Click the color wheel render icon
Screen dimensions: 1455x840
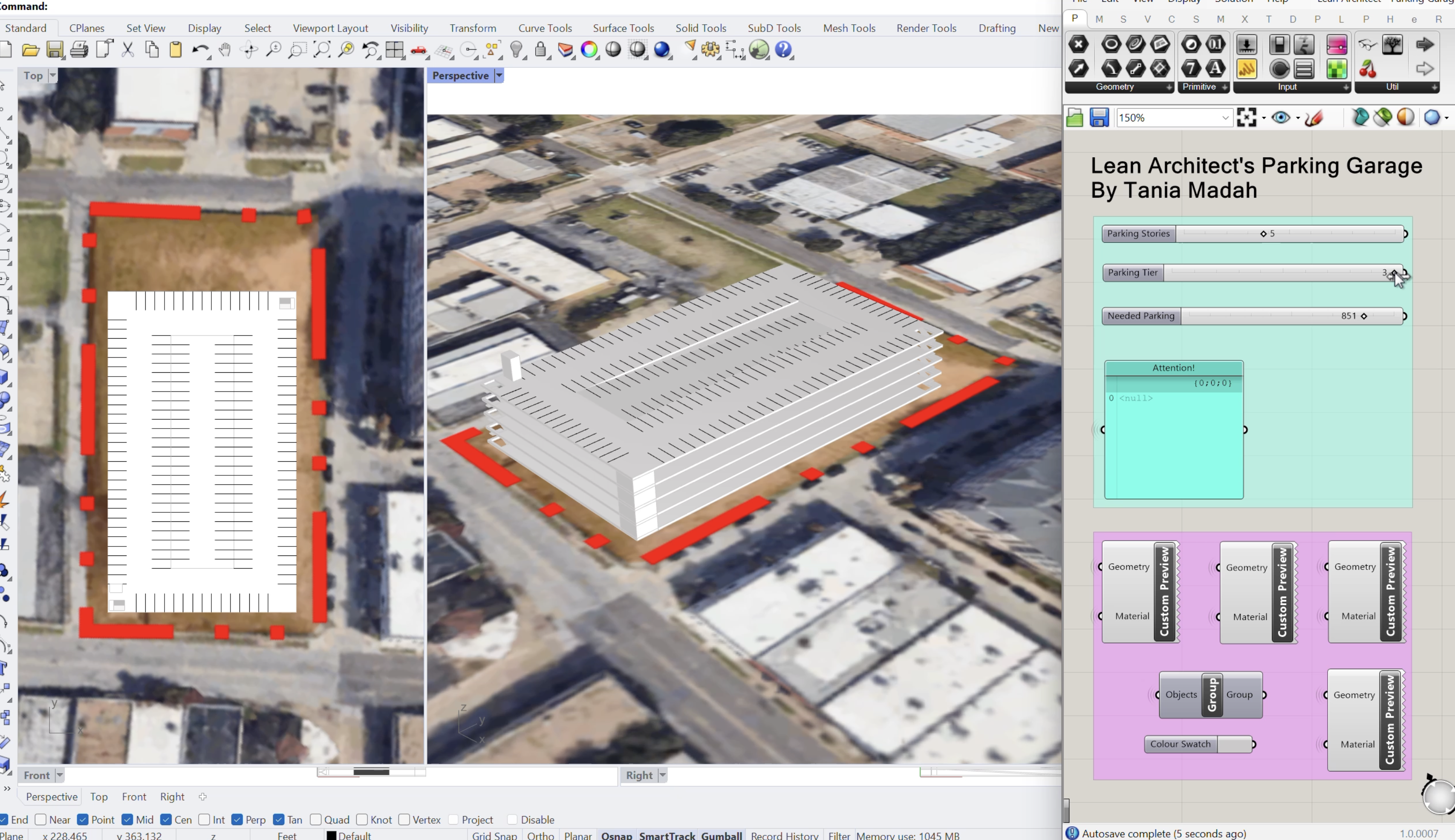coord(589,49)
